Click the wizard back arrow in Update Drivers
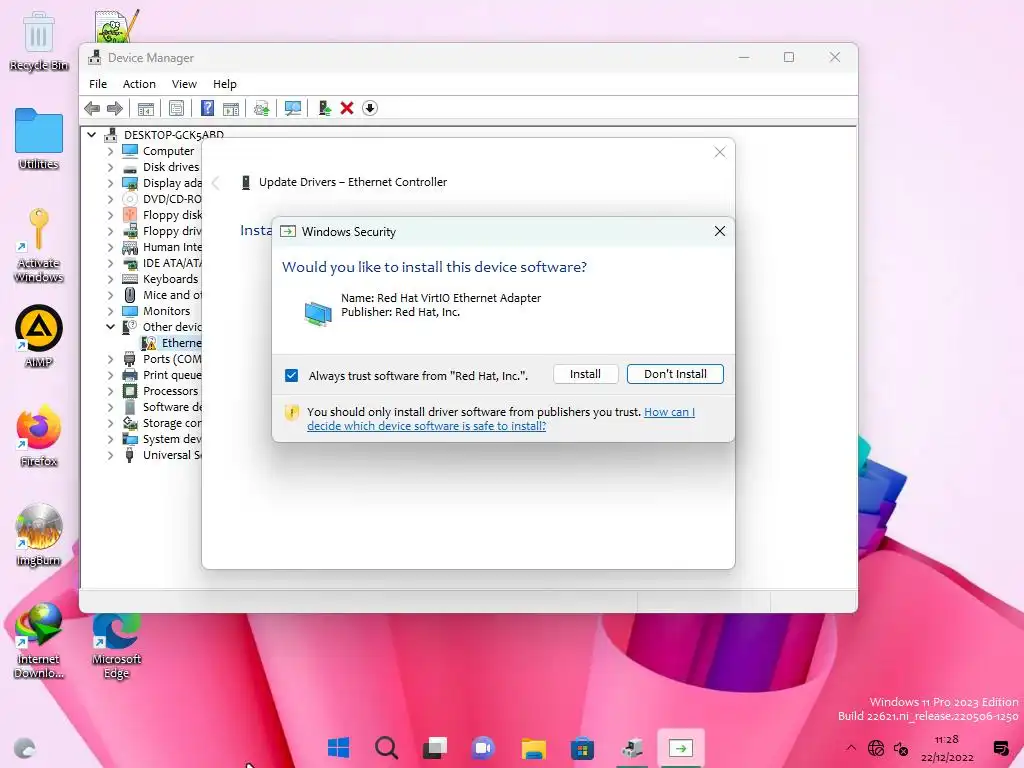The height and width of the screenshot is (768, 1024). [x=216, y=182]
